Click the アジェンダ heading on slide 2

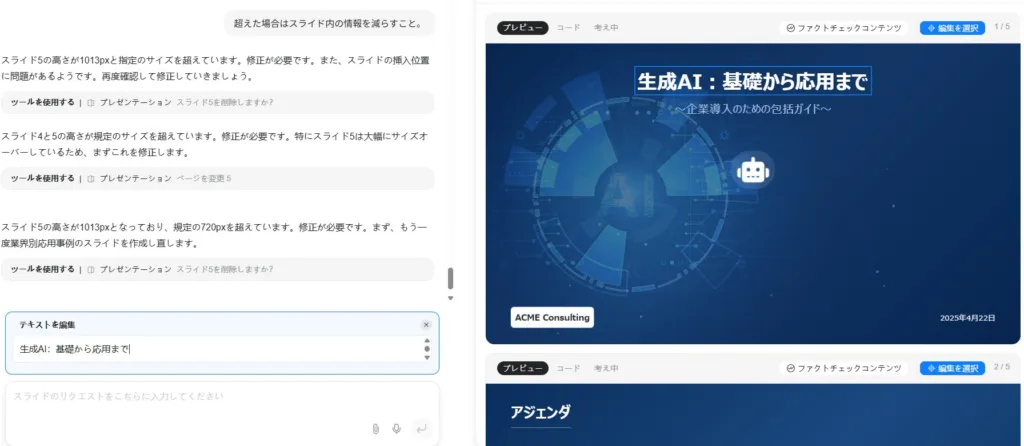click(540, 412)
